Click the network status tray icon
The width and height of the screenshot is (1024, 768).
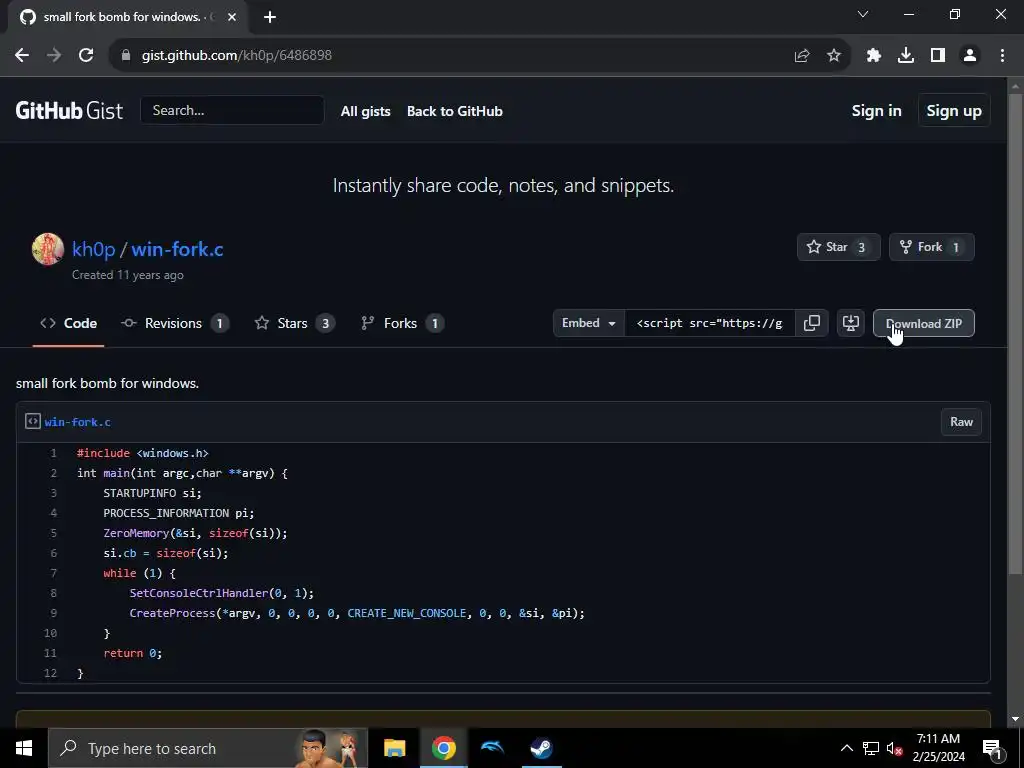[871, 748]
